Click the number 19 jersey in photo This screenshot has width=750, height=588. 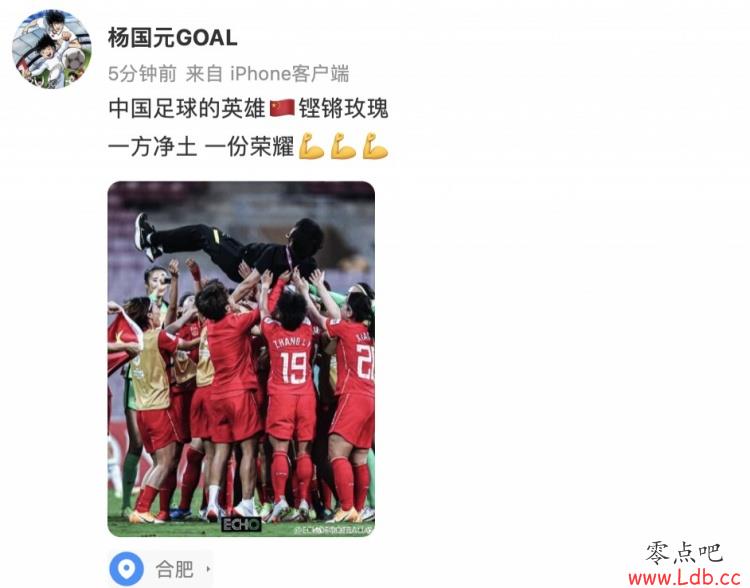click(x=290, y=364)
